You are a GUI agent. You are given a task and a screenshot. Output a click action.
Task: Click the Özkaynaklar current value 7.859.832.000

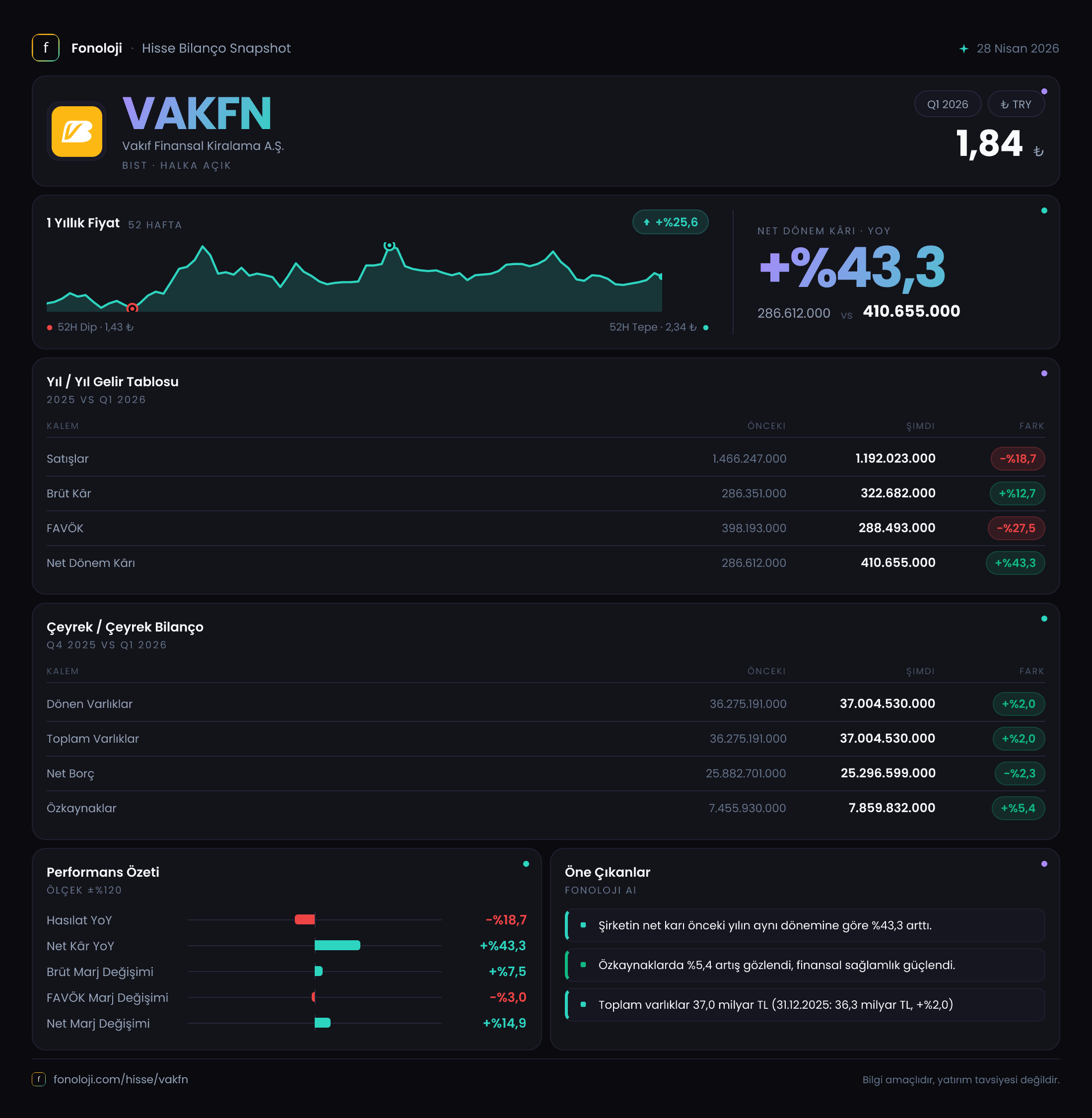pyautogui.click(x=892, y=808)
